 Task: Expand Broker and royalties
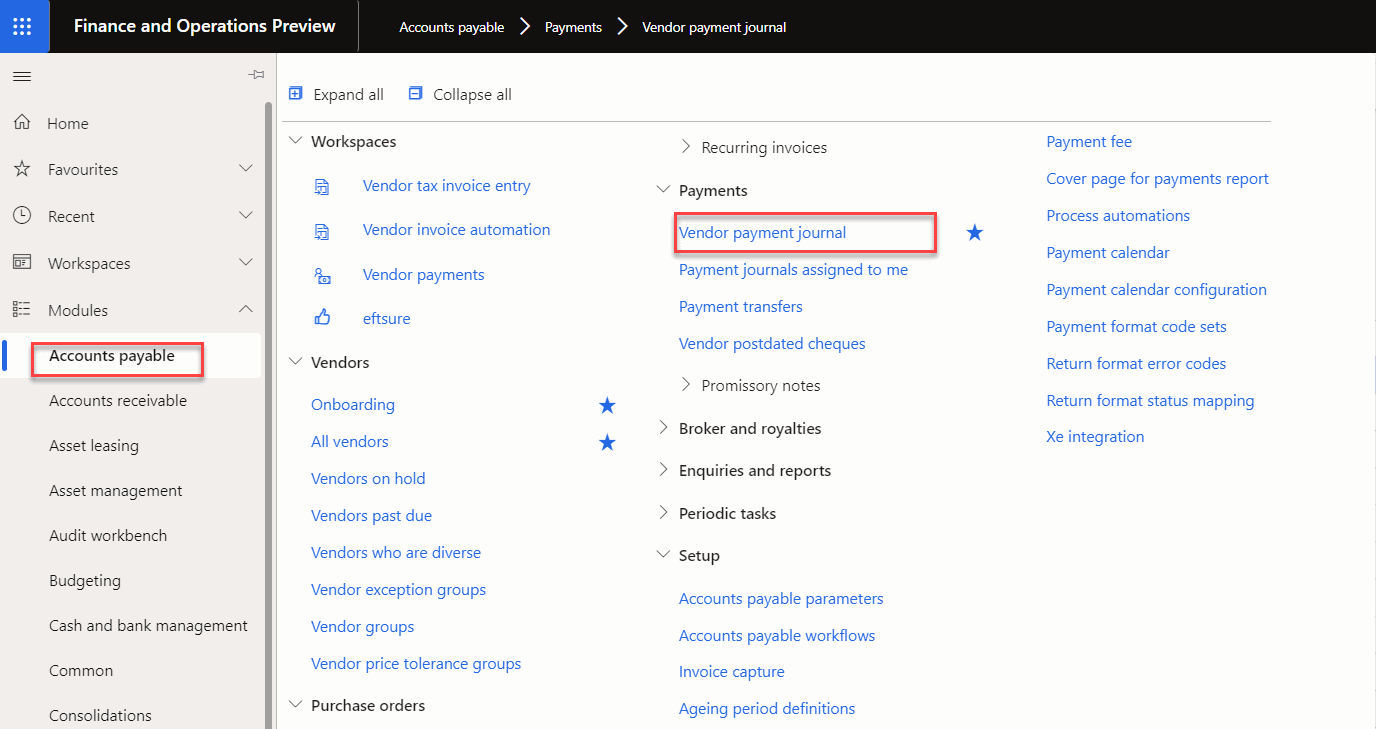[663, 428]
